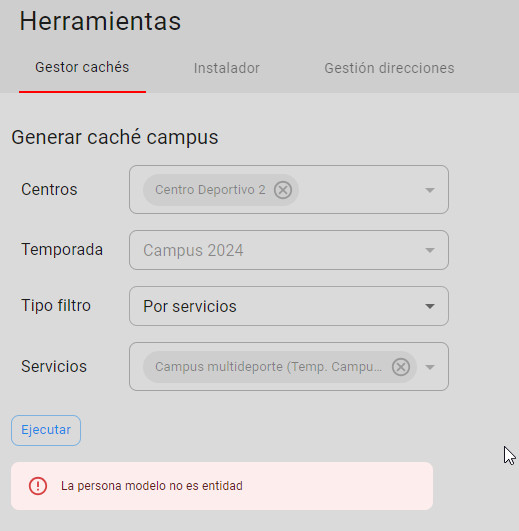Image resolution: width=519 pixels, height=531 pixels.
Task: Click the Generar caché campus heading
Action: coord(115,137)
